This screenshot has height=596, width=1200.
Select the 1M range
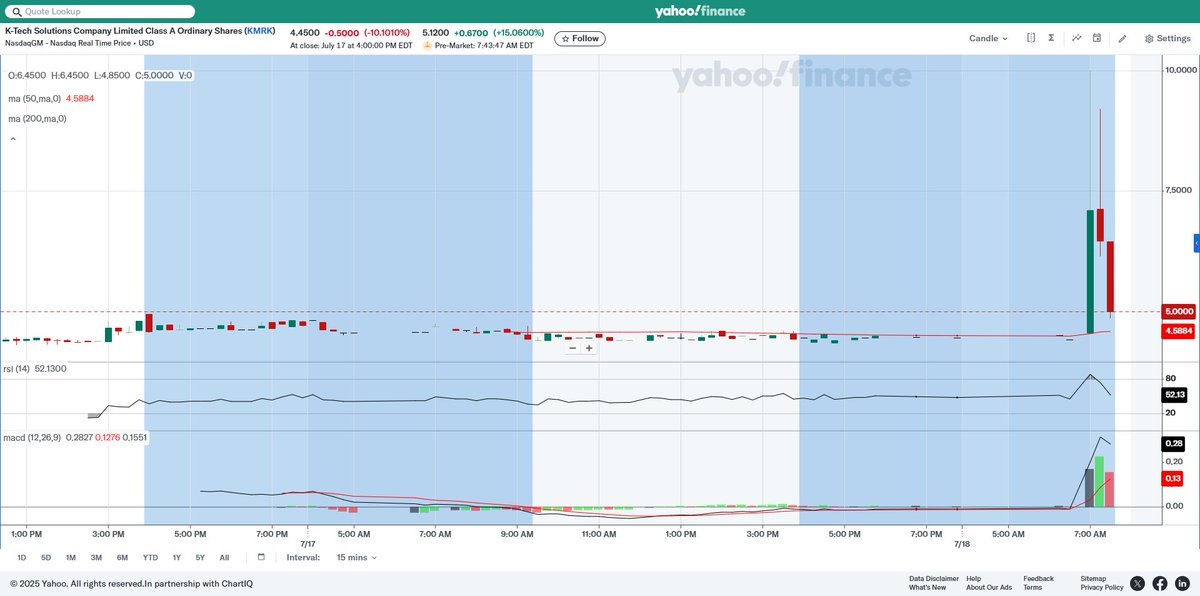(x=71, y=557)
